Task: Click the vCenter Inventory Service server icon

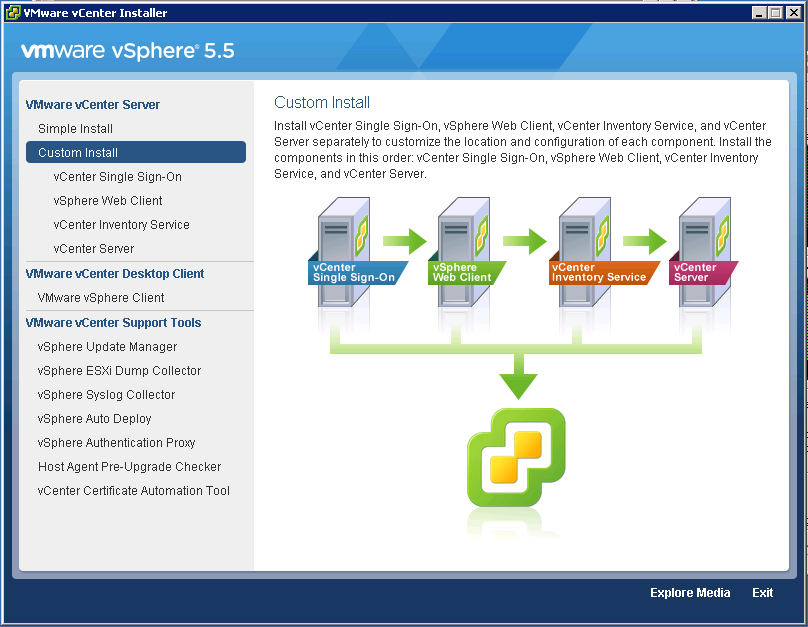Action: pos(585,251)
